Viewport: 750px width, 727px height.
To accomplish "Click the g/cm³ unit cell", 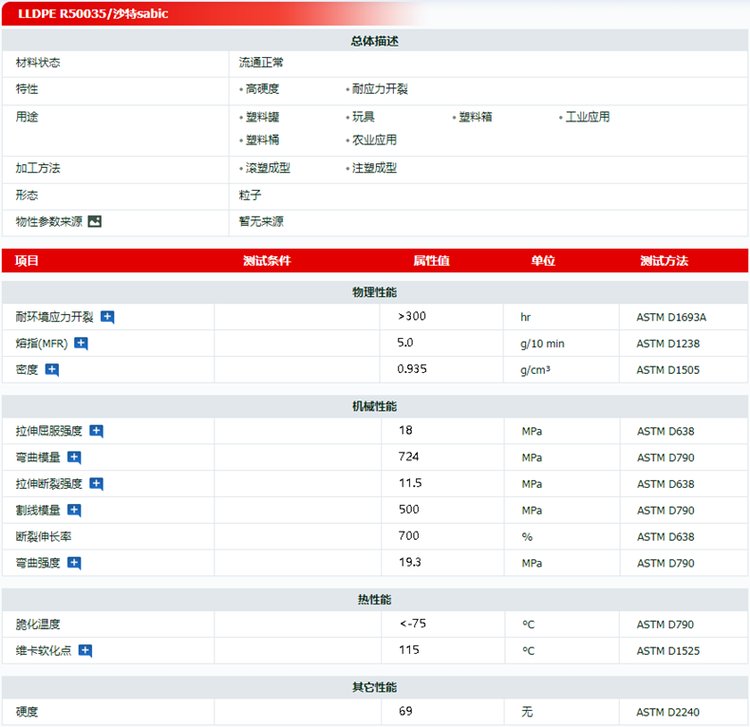I will pos(535,370).
